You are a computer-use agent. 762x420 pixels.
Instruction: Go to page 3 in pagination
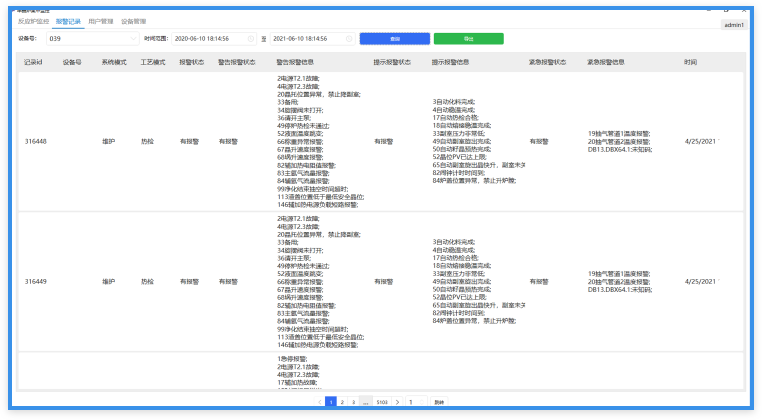[x=353, y=401]
